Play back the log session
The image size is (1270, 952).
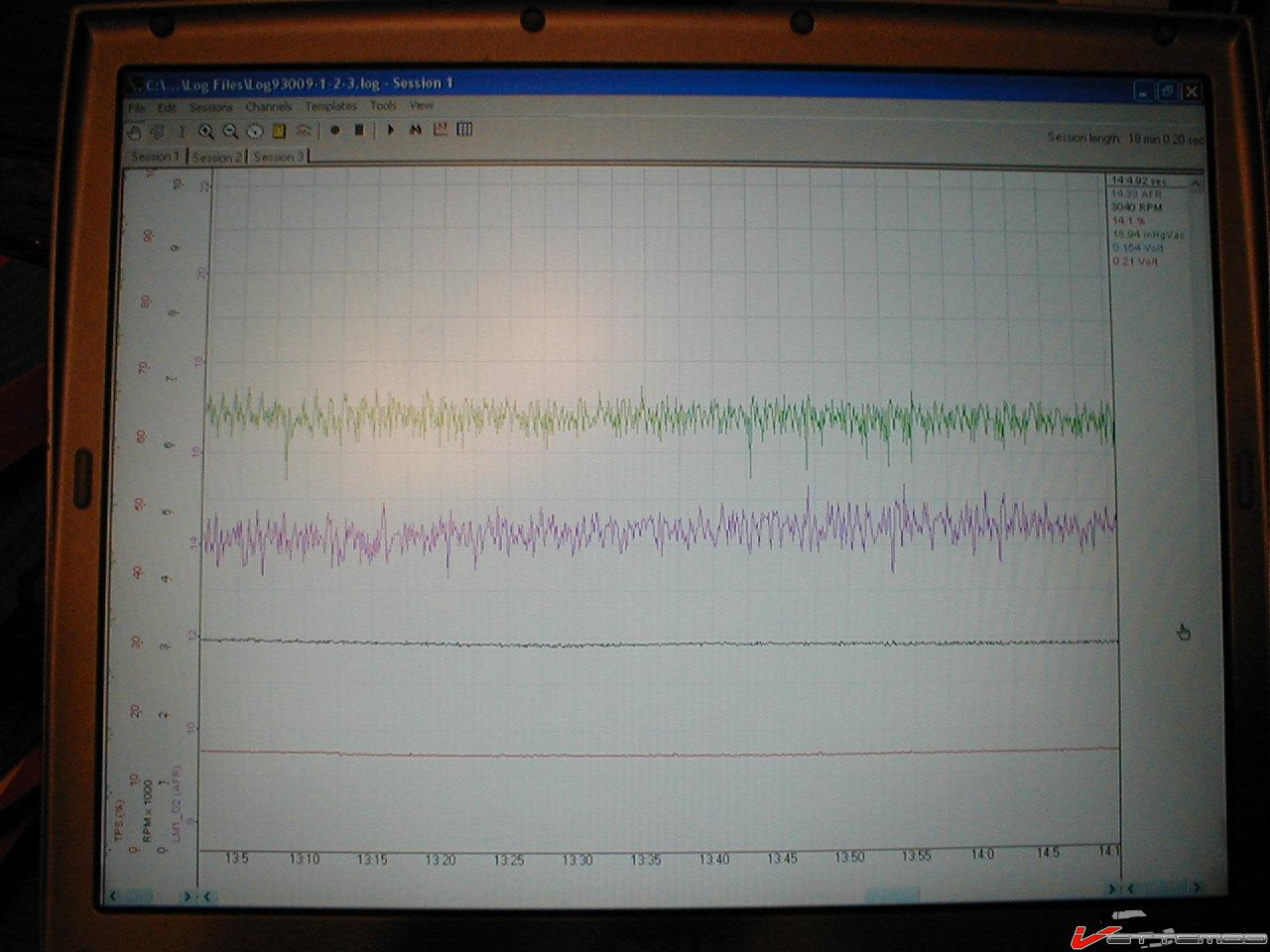pyautogui.click(x=391, y=130)
